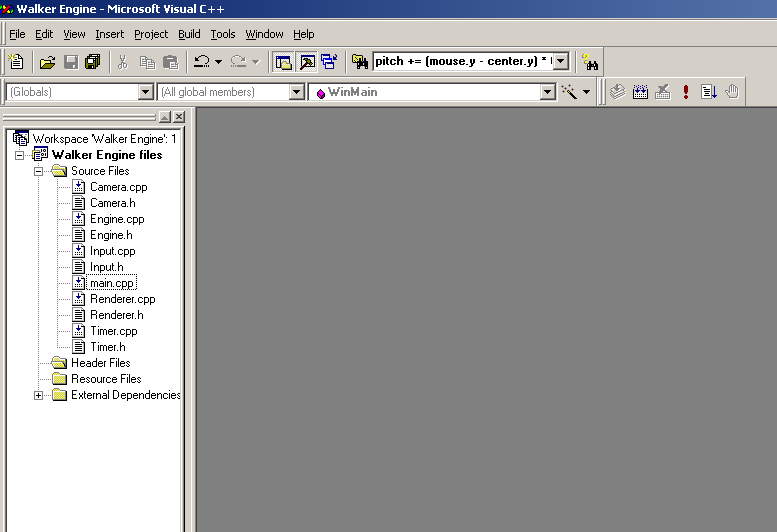The width and height of the screenshot is (777, 532).
Task: Open the Insert menu
Action: pos(110,34)
